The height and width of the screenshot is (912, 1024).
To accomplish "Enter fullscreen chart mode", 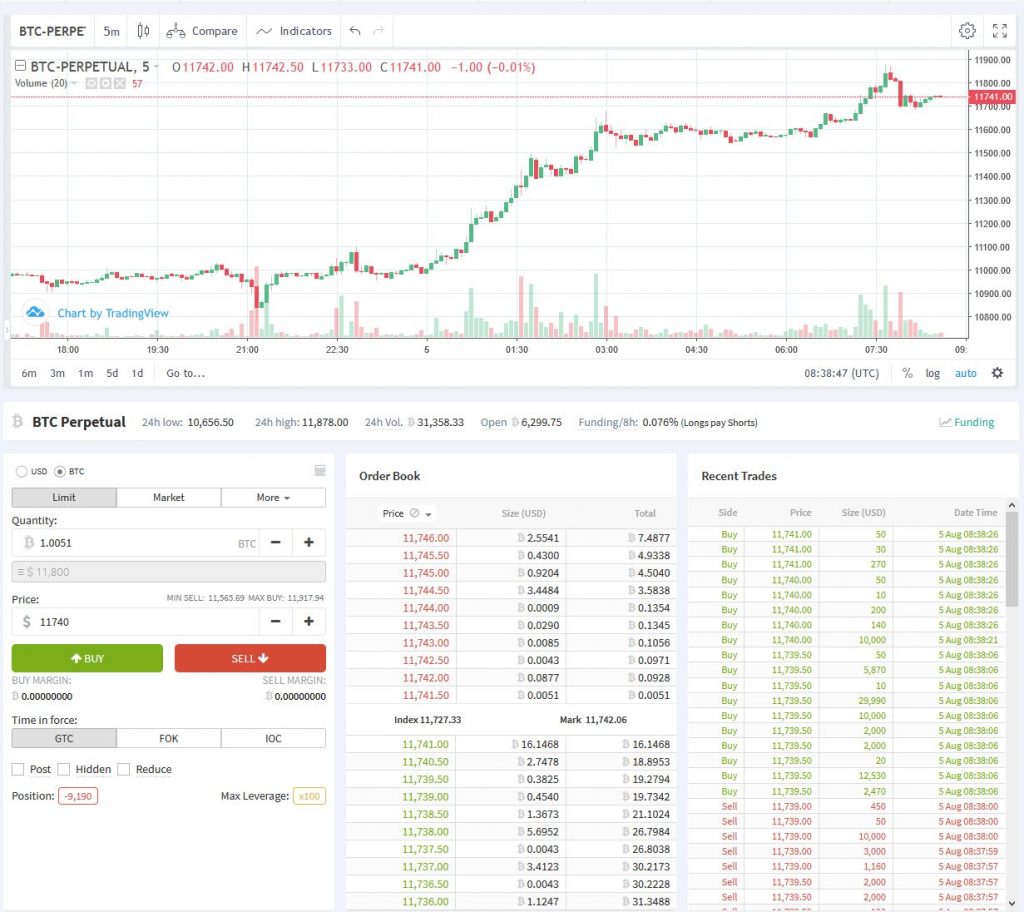I will click(x=1001, y=31).
